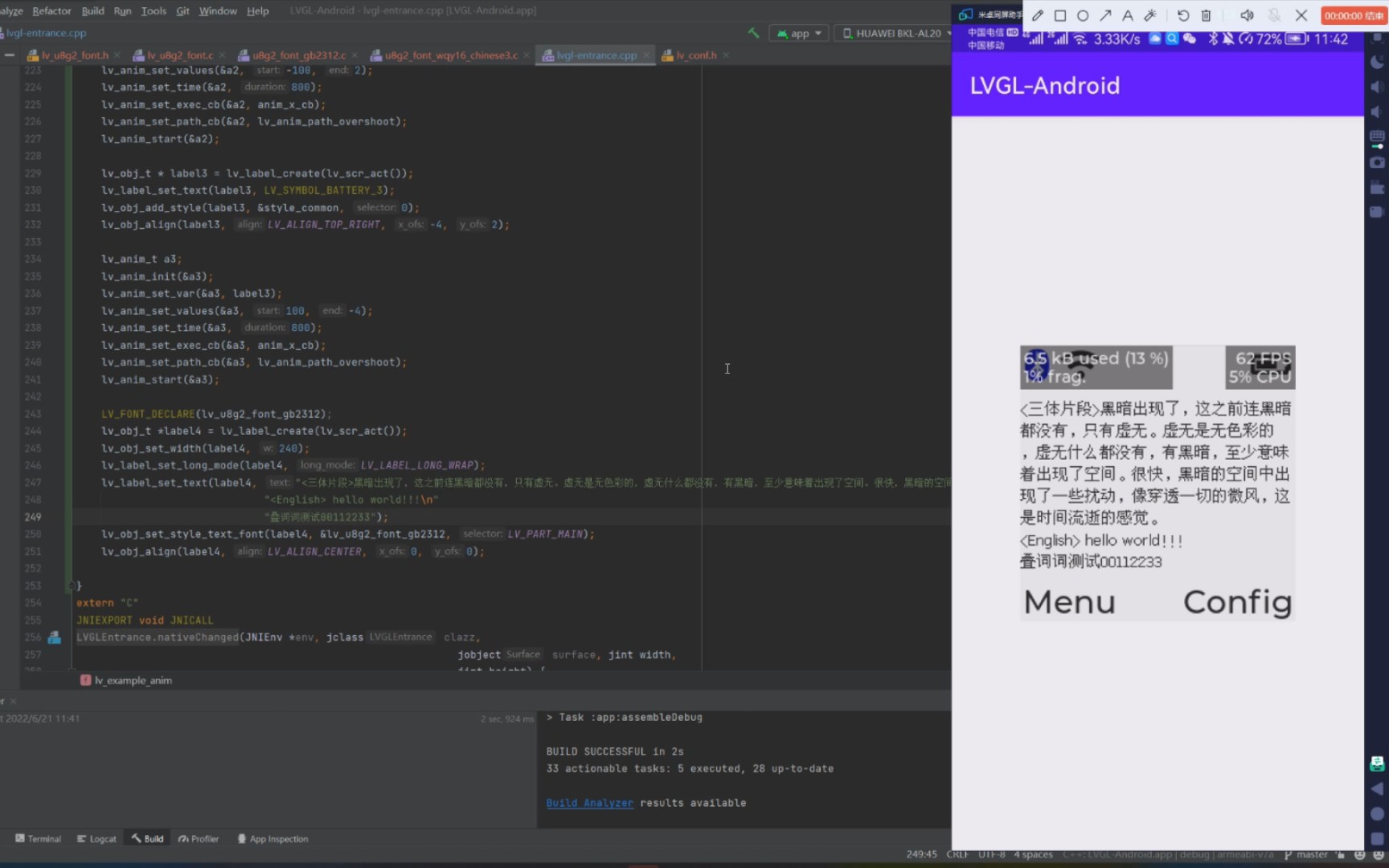Click cursor position 249:45 in status bar
This screenshot has width=1389, height=868.
point(921,854)
